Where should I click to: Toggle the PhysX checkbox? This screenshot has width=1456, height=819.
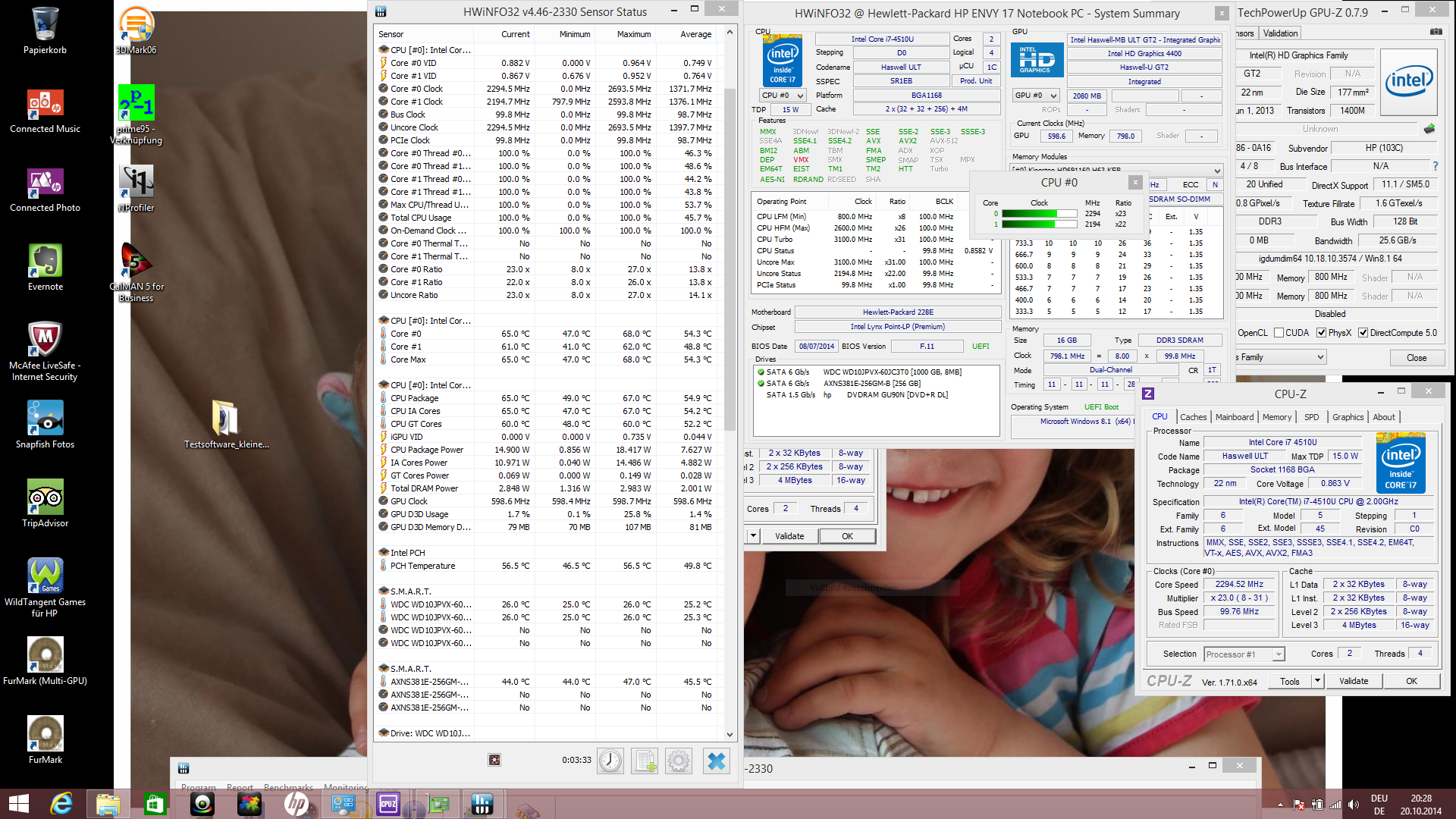(x=1322, y=333)
